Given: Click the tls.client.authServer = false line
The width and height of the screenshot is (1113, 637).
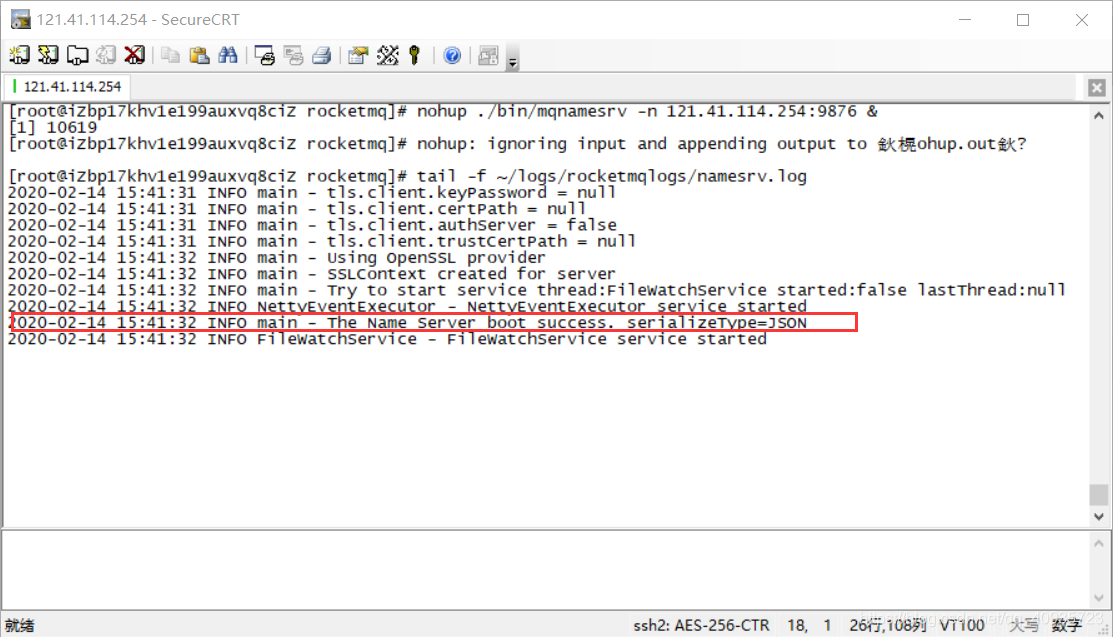Looking at the screenshot, I should pyautogui.click(x=312, y=225).
